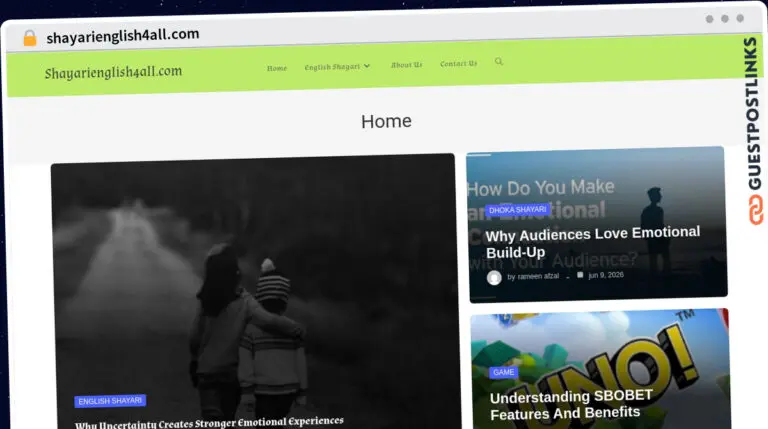Screen dimensions: 768x429
Task: Click the rameen afzal author avatar
Action: click(x=494, y=278)
